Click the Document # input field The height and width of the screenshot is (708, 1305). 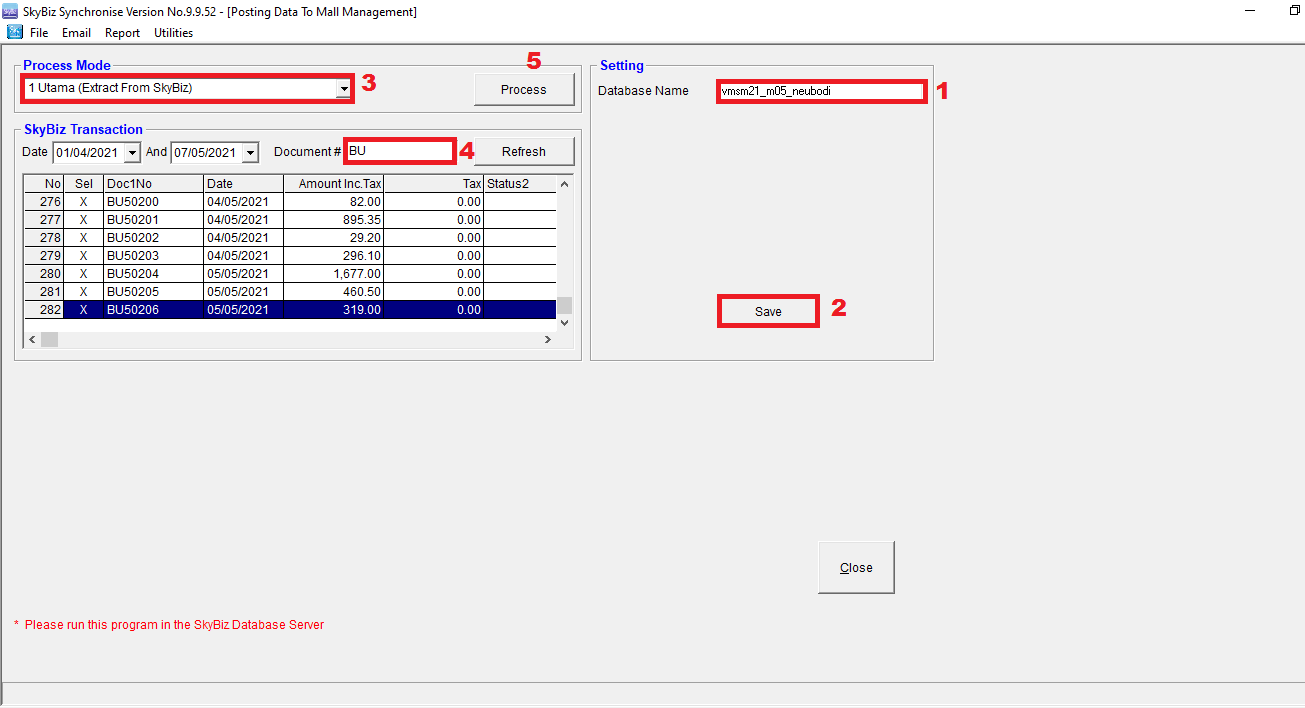coord(399,152)
